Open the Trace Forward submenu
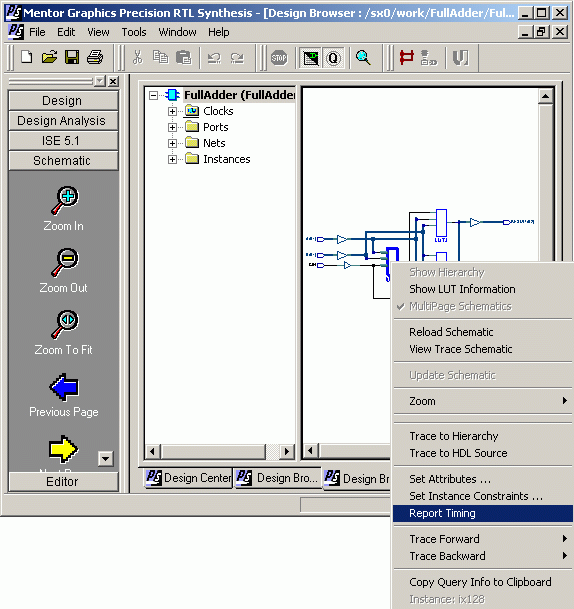Viewport: 574px width, 609px height. (483, 539)
